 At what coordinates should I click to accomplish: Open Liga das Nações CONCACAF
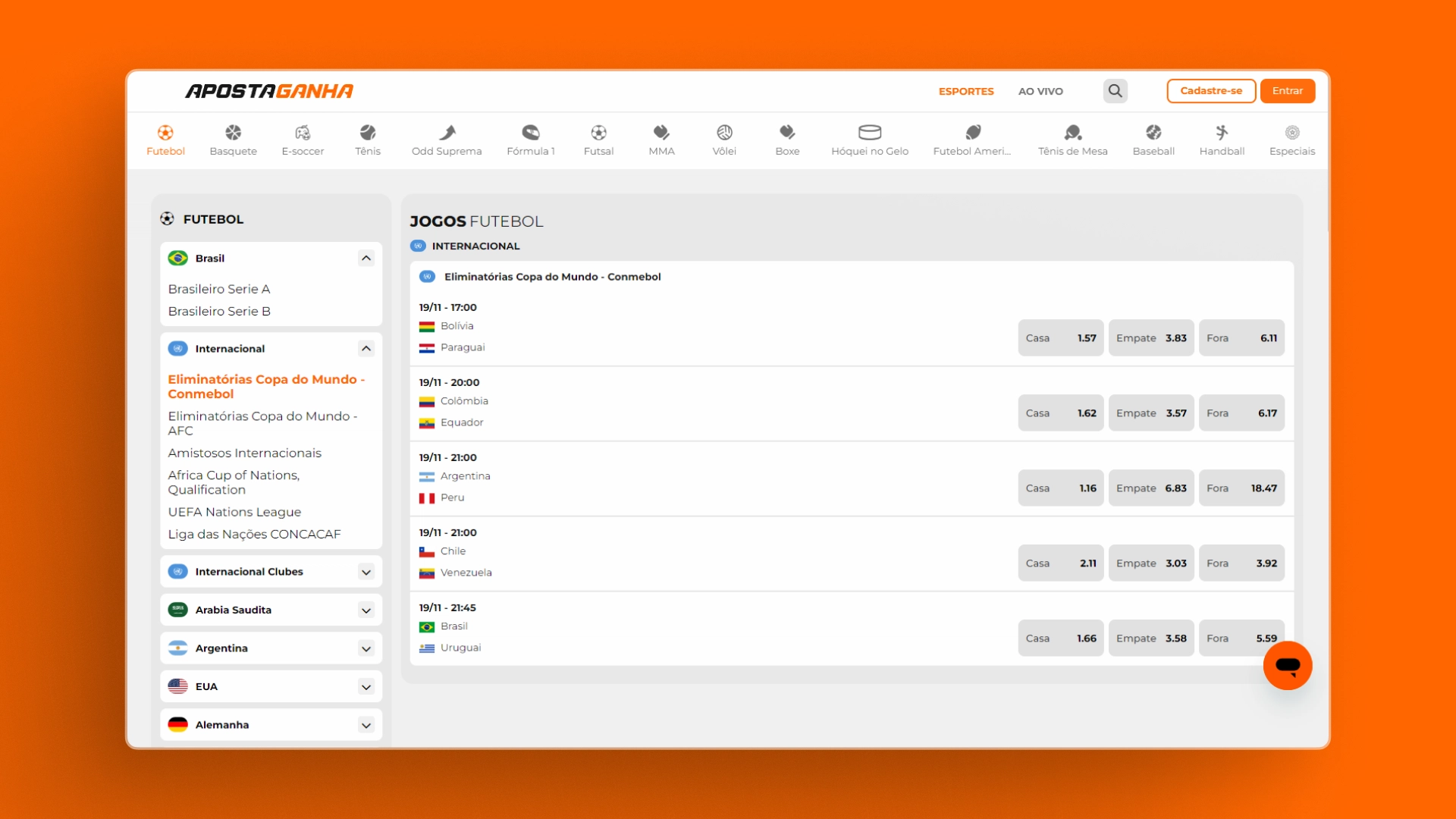[x=254, y=534]
